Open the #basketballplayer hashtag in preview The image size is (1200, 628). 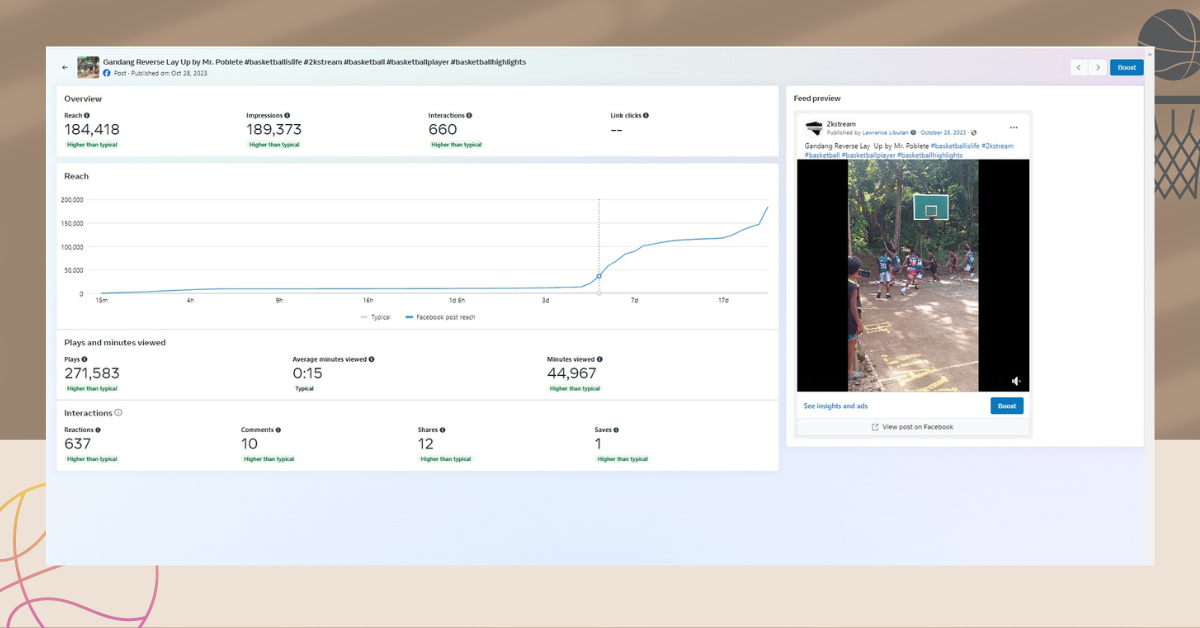click(868, 156)
